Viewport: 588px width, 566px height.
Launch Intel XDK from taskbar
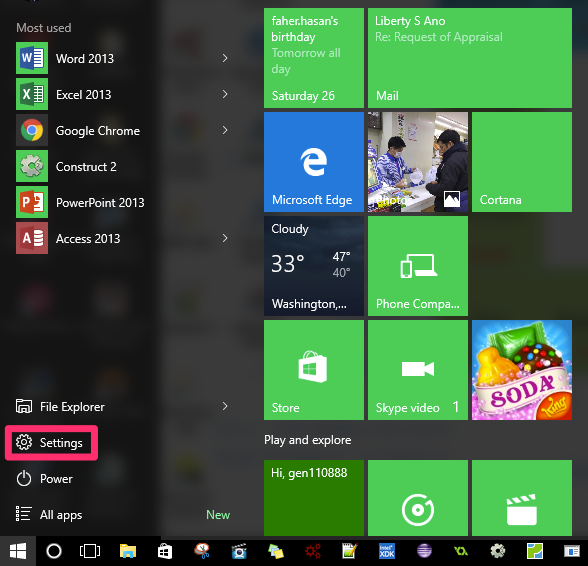(387, 551)
